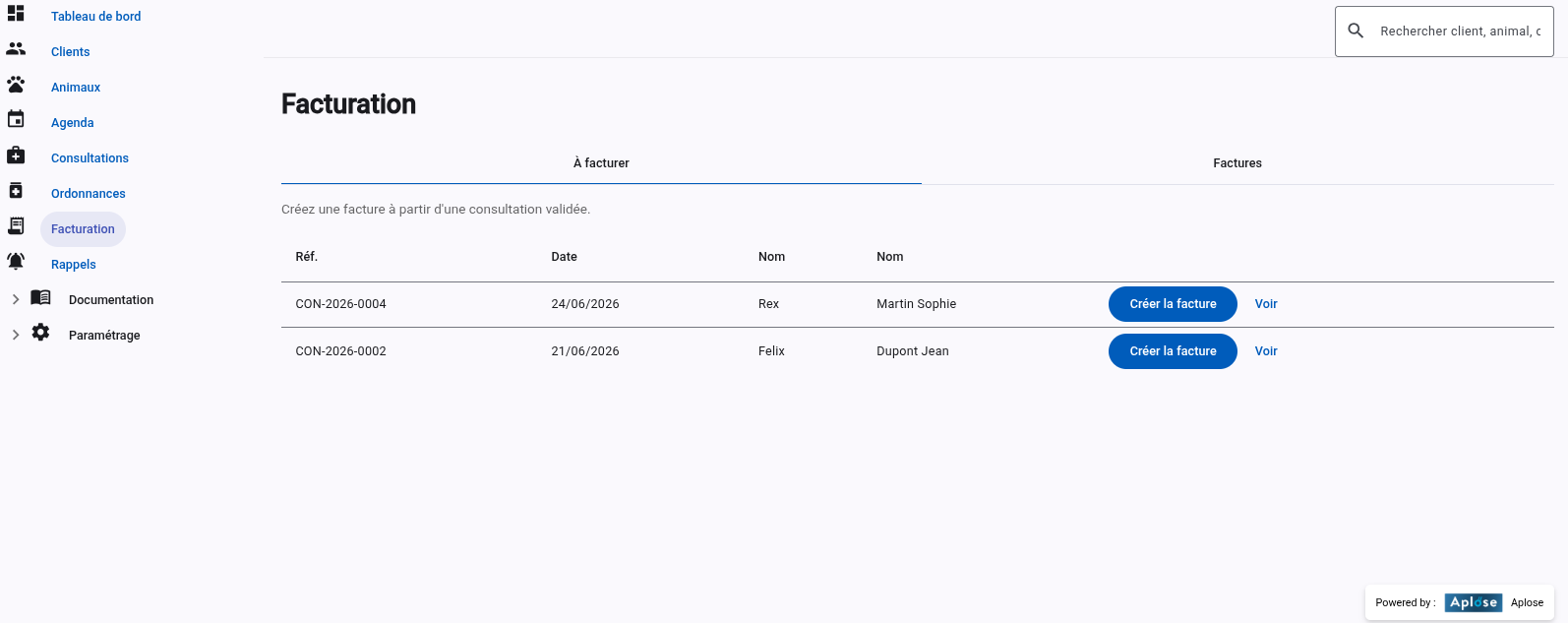This screenshot has height=623, width=1568.
Task: Click the Documentation menu label
Action: click(x=111, y=300)
